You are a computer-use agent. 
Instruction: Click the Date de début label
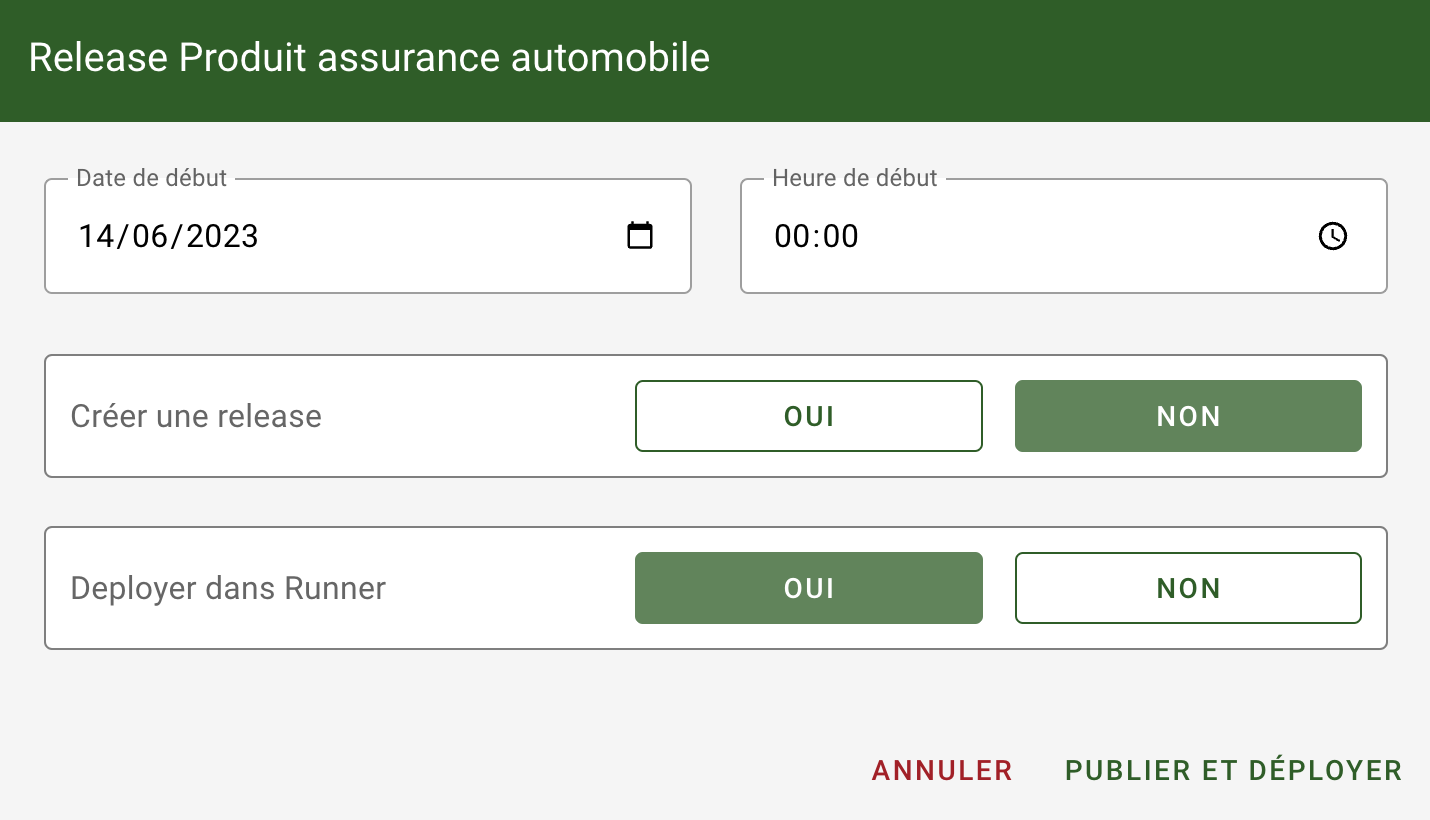pos(152,178)
